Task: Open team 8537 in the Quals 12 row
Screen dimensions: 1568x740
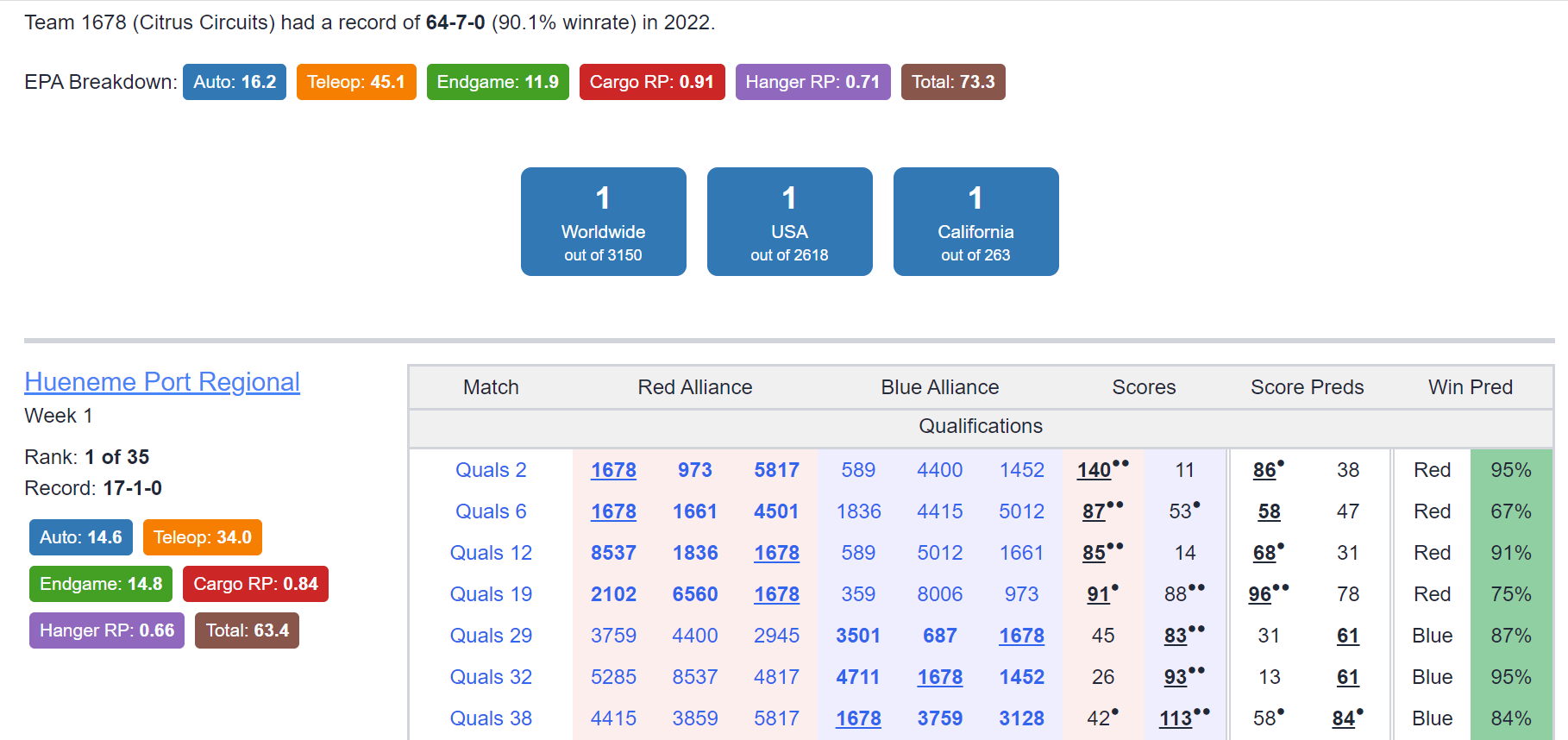Action: coord(613,553)
